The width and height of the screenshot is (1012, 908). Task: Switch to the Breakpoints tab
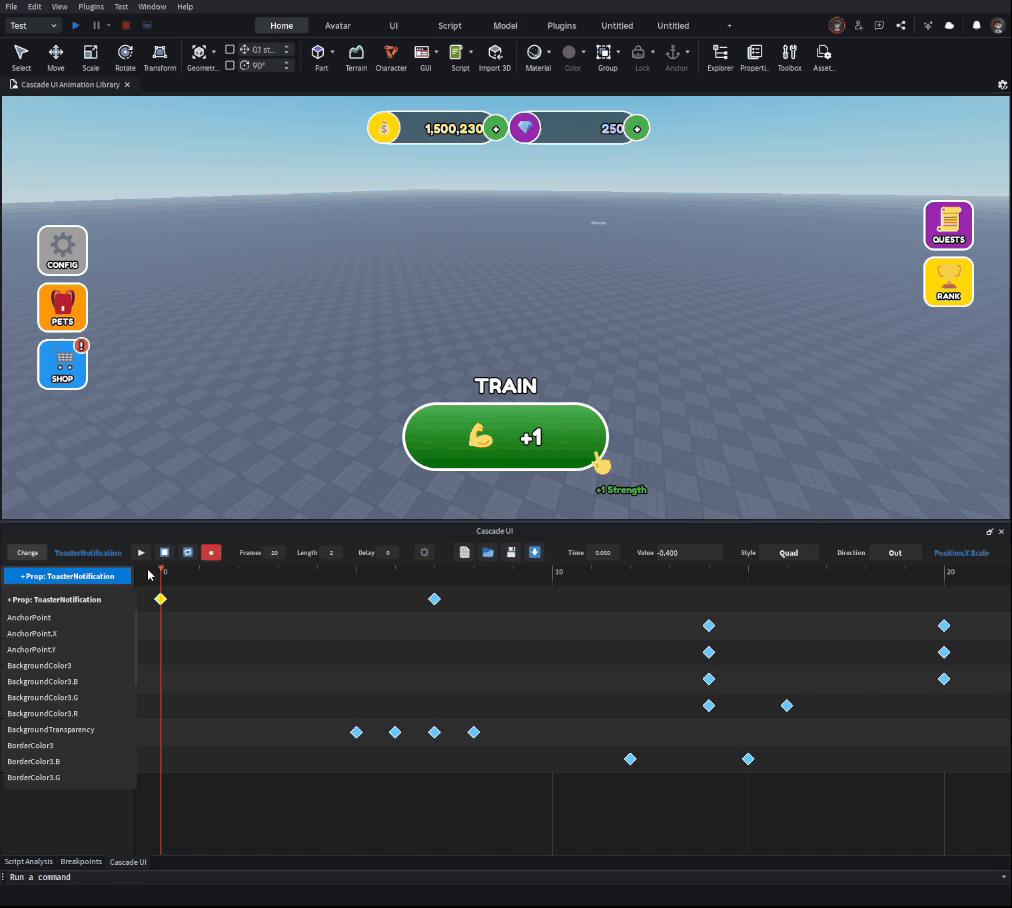point(81,861)
